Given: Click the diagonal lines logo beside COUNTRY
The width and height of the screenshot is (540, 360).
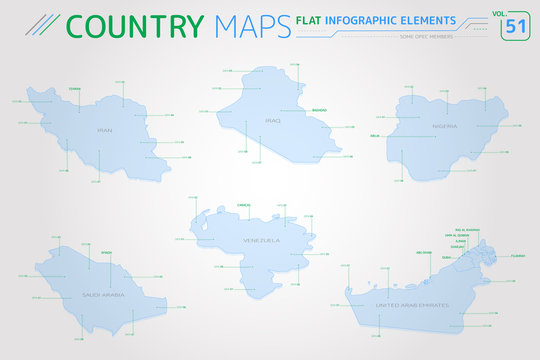Looking at the screenshot, I should [42, 25].
